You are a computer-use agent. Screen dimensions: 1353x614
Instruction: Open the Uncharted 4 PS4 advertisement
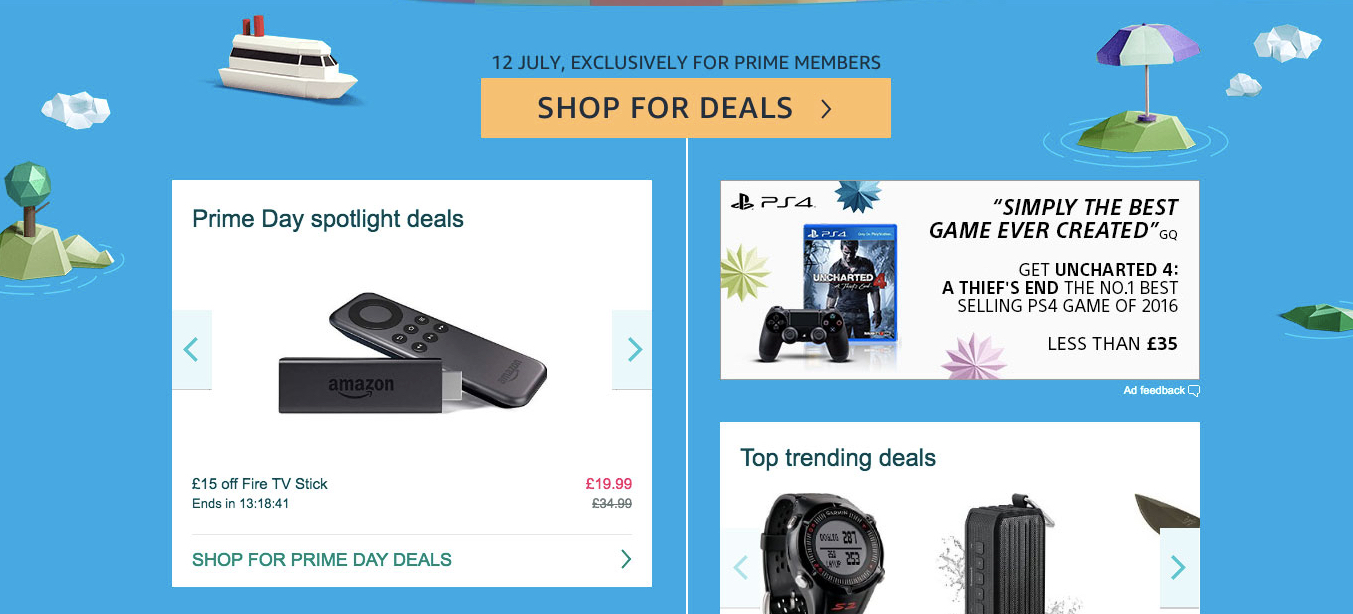960,280
